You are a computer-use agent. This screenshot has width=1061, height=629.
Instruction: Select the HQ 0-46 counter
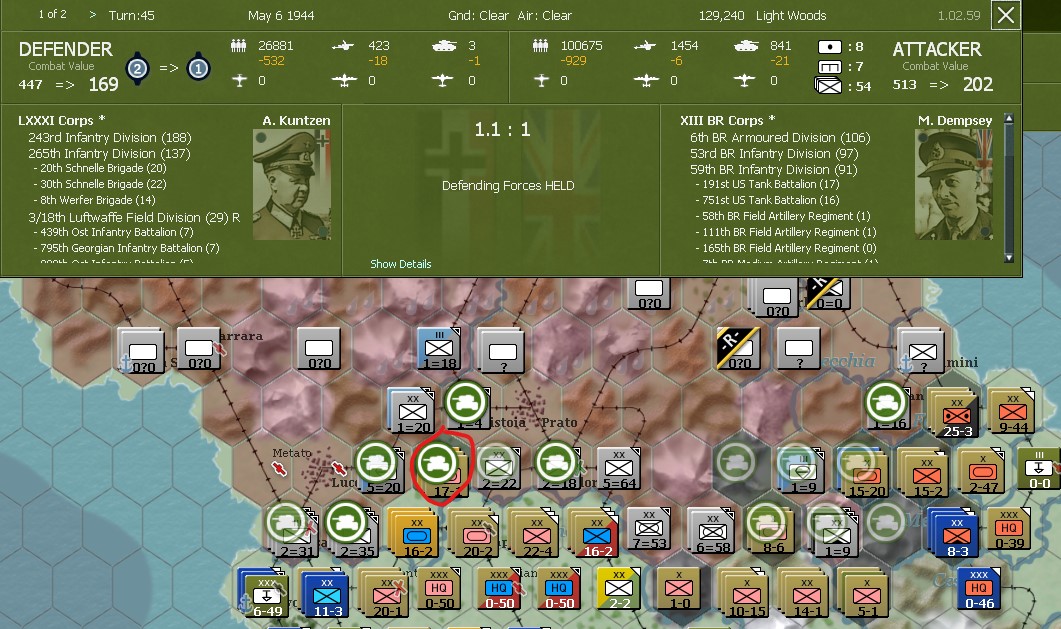coord(979,588)
